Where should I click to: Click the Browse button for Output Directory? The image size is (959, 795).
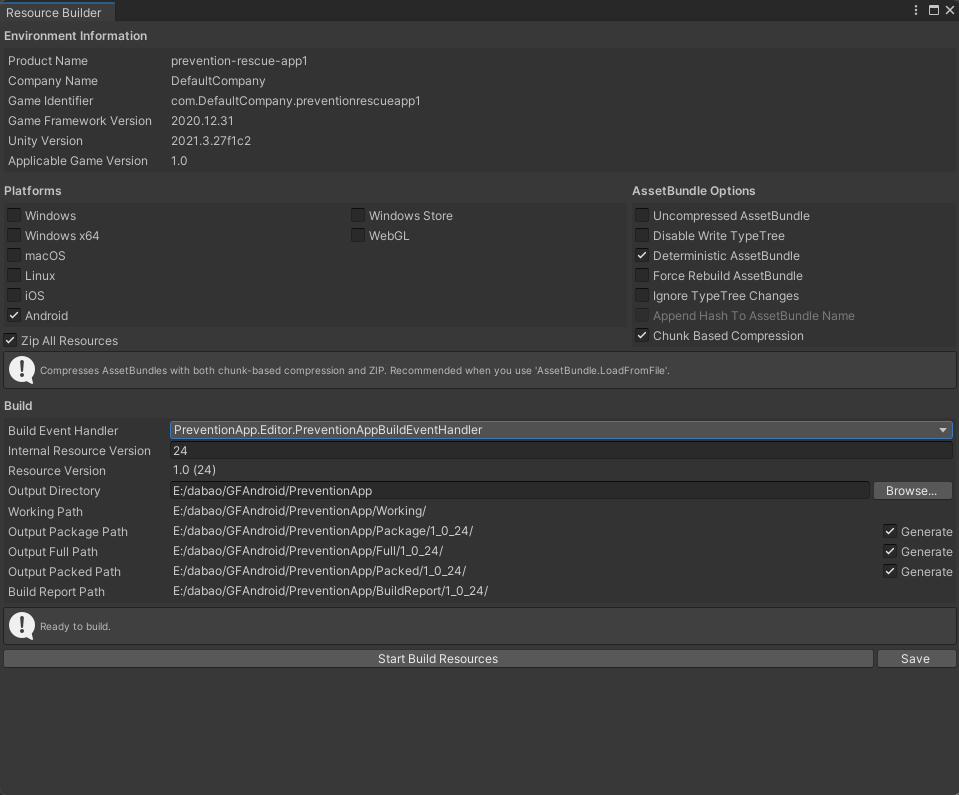click(911, 490)
